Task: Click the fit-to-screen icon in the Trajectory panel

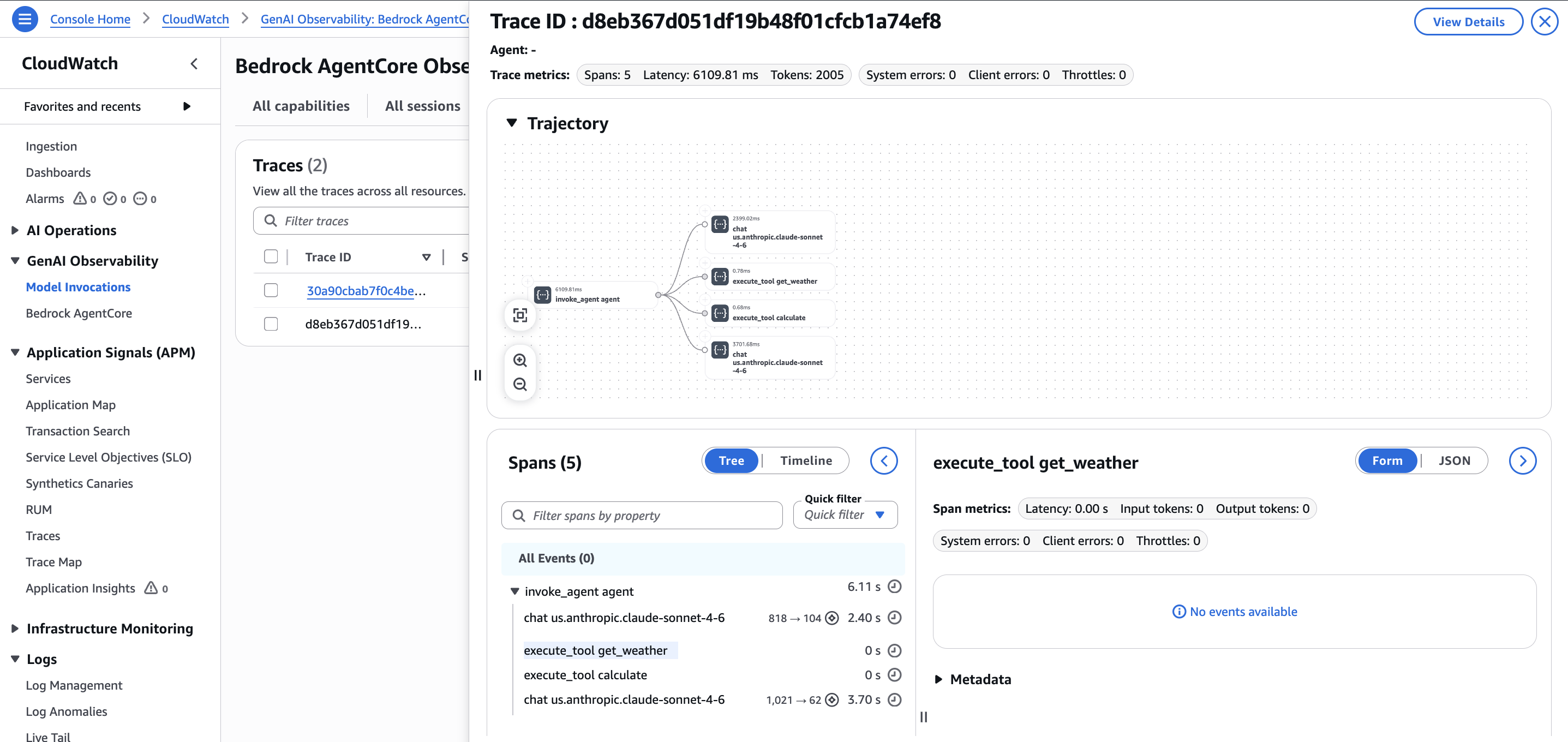Action: (520, 315)
